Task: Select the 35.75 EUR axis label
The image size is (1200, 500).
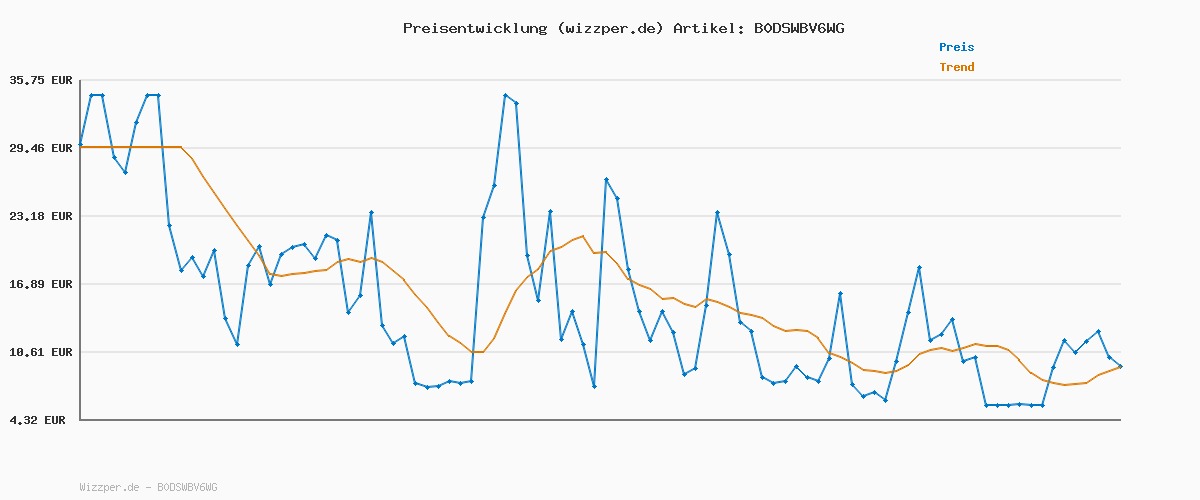Action: 40,80
